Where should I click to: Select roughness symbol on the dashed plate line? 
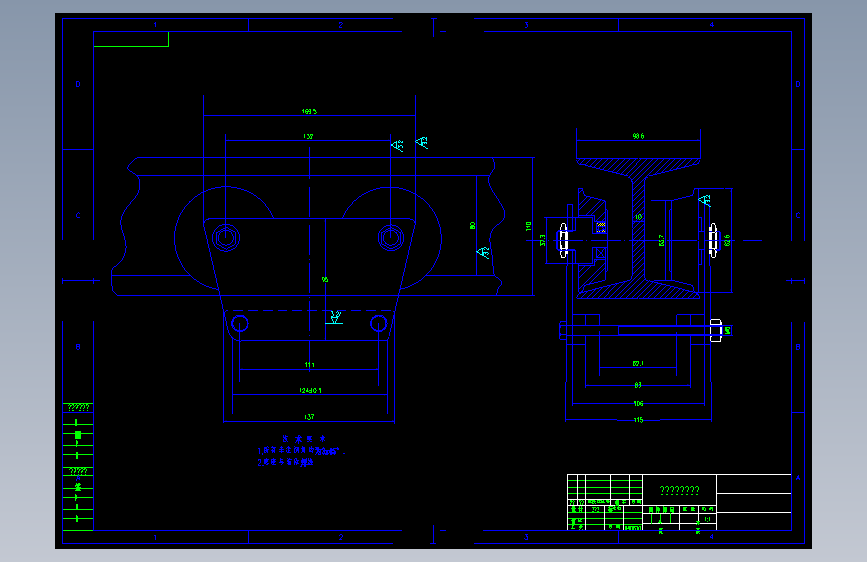click(x=335, y=318)
